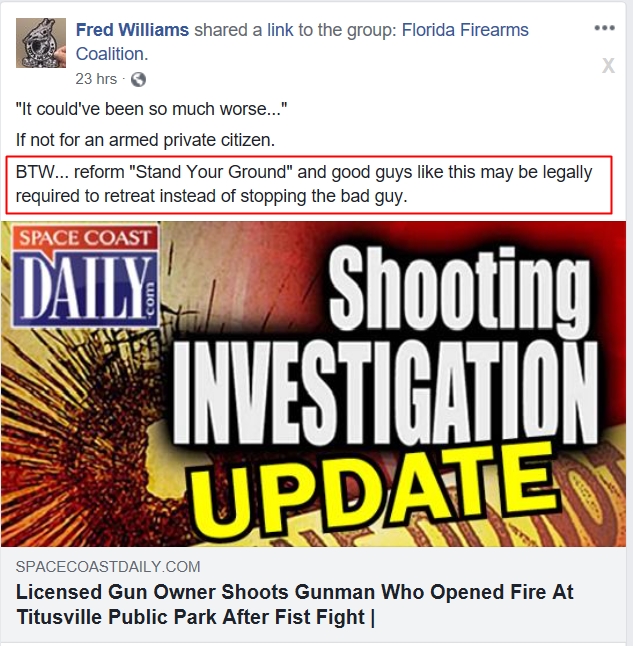This screenshot has height=646, width=633.
Task: Click the yellow 'UPDATE' text graphic
Action: coord(374,487)
